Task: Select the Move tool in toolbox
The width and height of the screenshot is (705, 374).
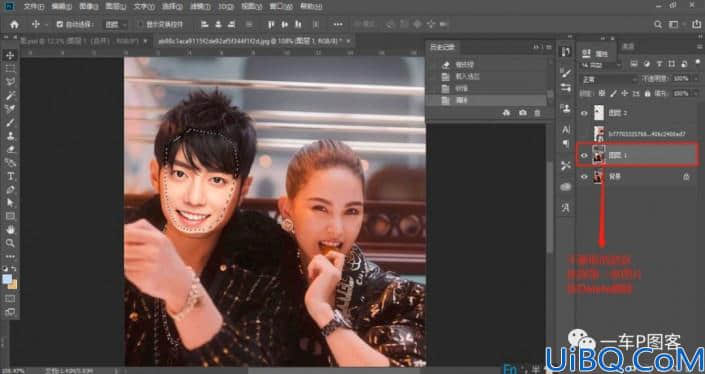Action: pos(10,55)
